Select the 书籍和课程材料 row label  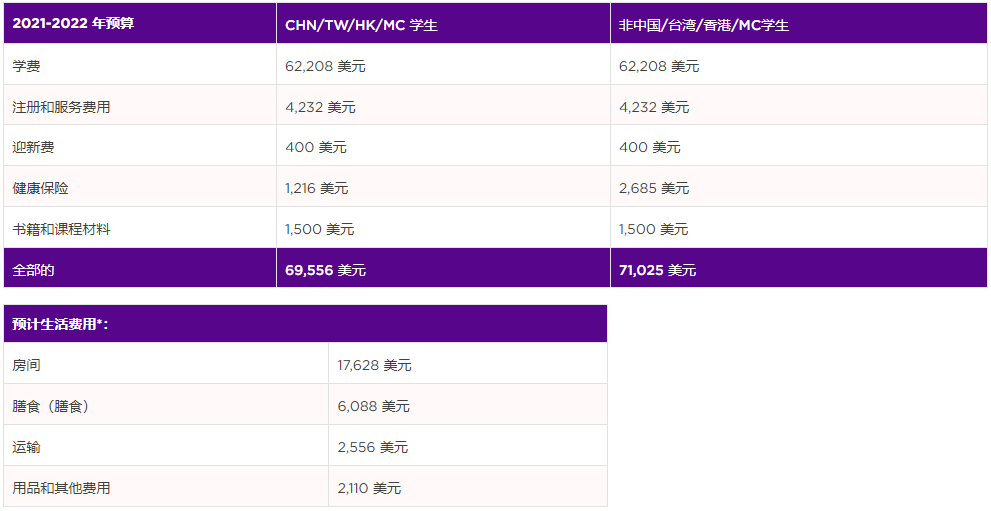coord(61,229)
